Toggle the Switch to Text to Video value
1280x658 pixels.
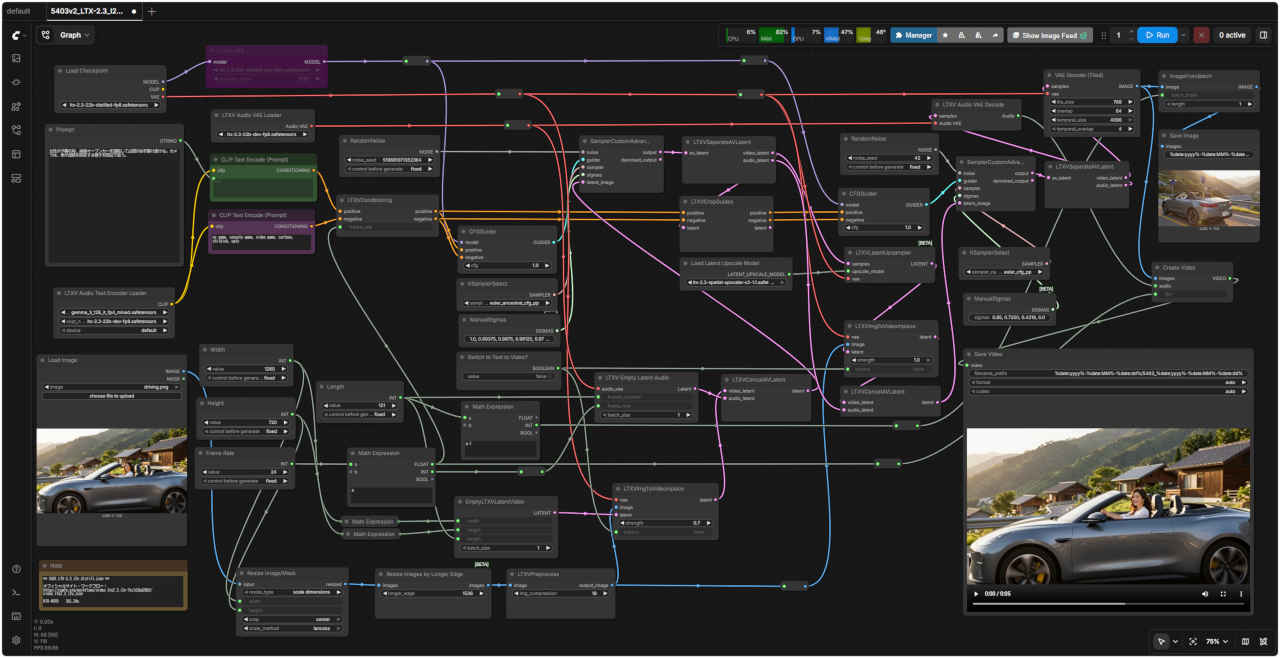click(x=510, y=376)
